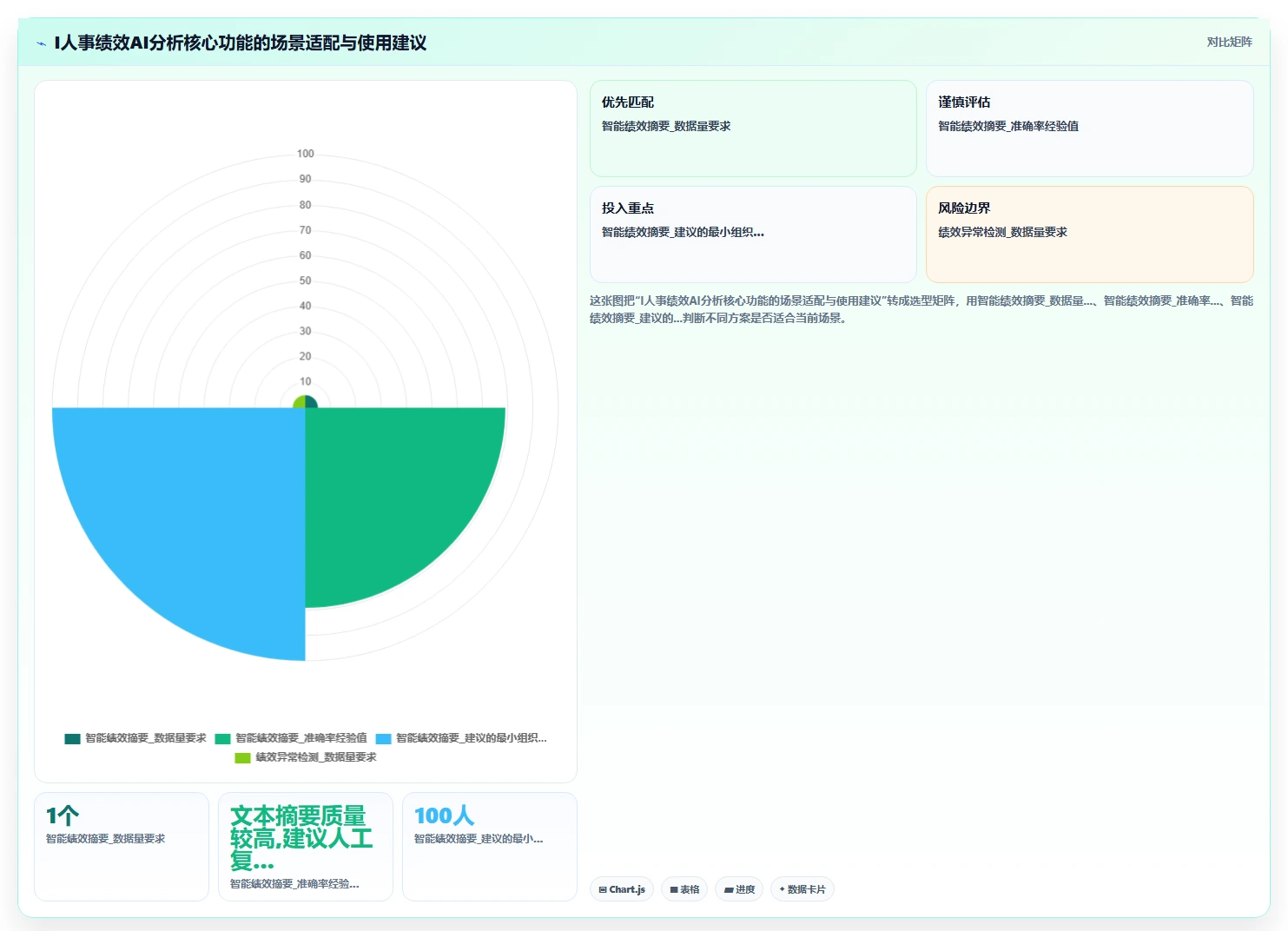Click the 数据卡片 tag chip
This screenshot has width=1288, height=931.
tap(803, 889)
